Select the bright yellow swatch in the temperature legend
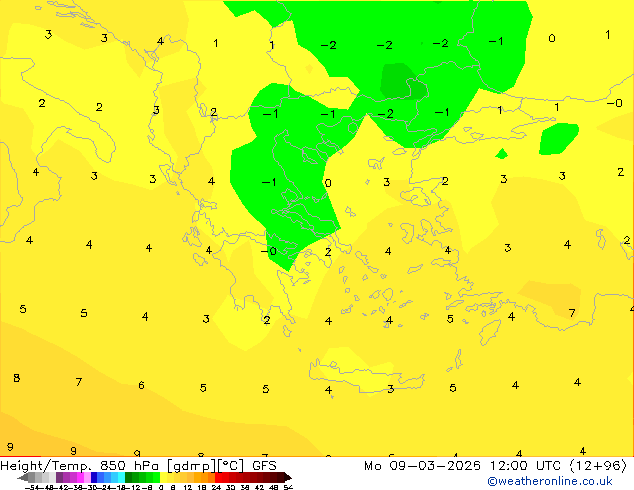The height and width of the screenshot is (490, 634). [163, 477]
